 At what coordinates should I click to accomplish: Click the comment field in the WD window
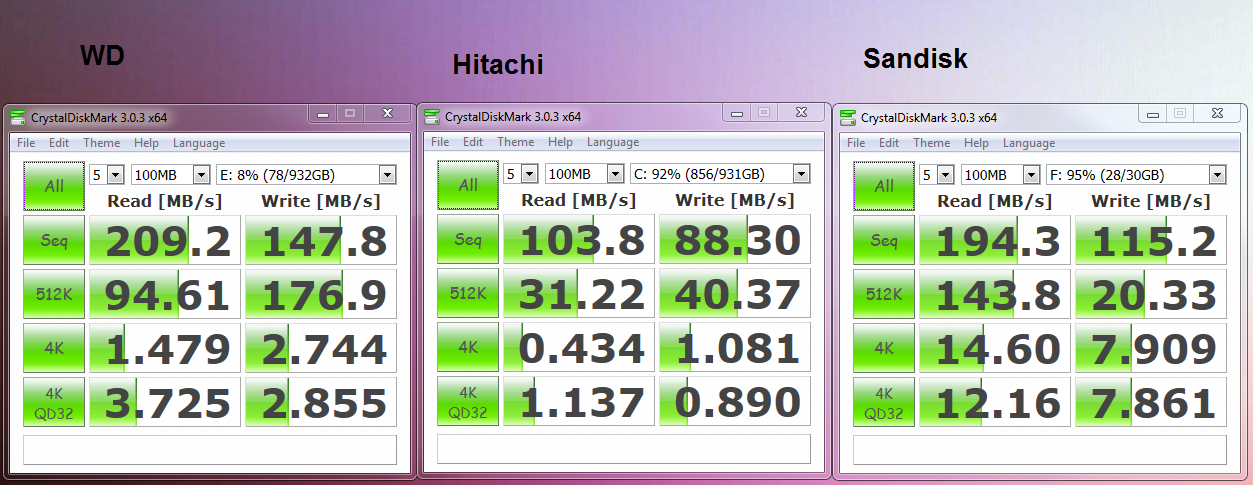coord(210,449)
